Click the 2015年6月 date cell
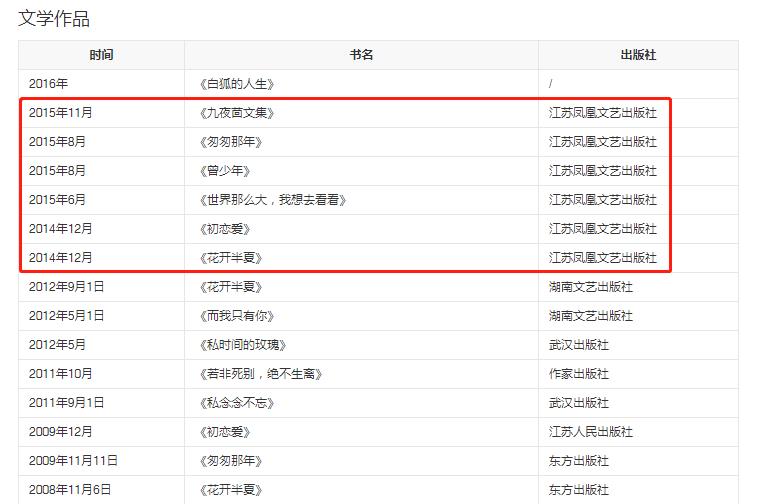Screen dimensions: 757x504 click(57, 200)
